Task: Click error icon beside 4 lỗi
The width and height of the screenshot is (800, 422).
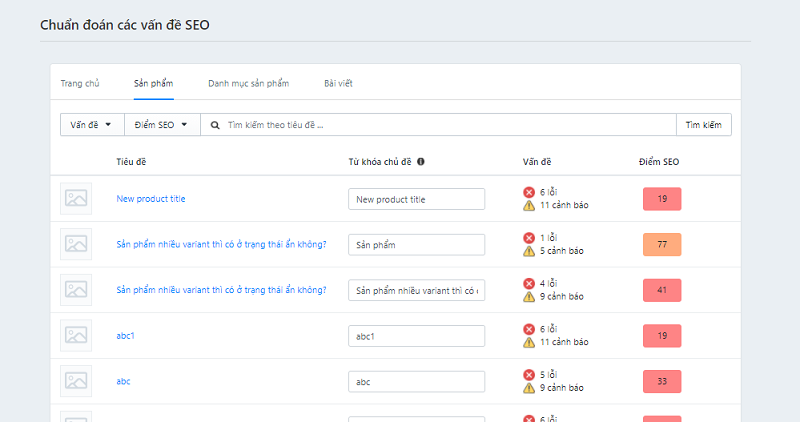Action: point(529,284)
